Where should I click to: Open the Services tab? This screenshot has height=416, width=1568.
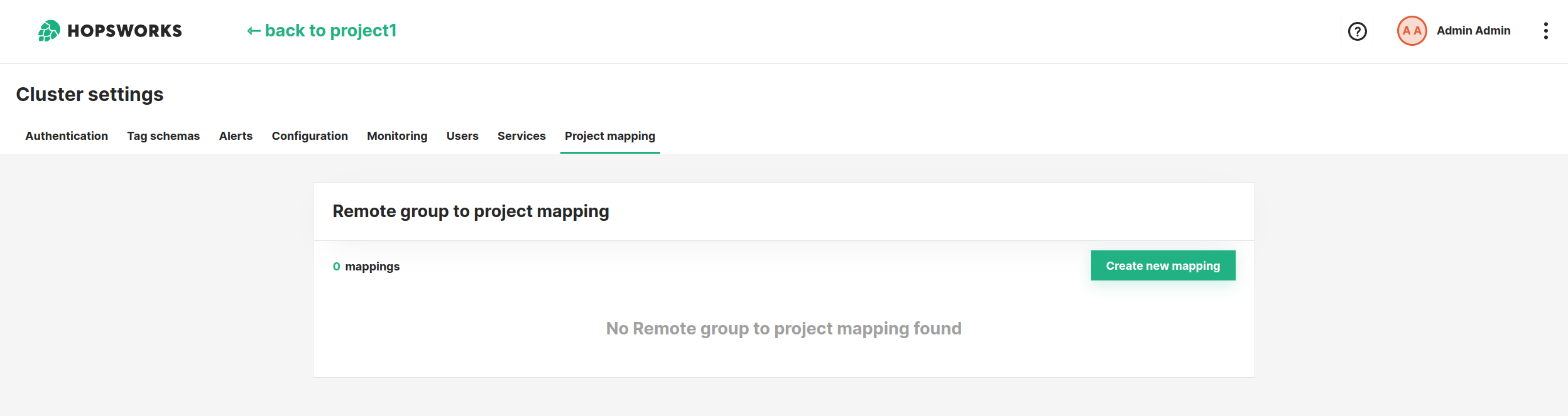[x=521, y=136]
